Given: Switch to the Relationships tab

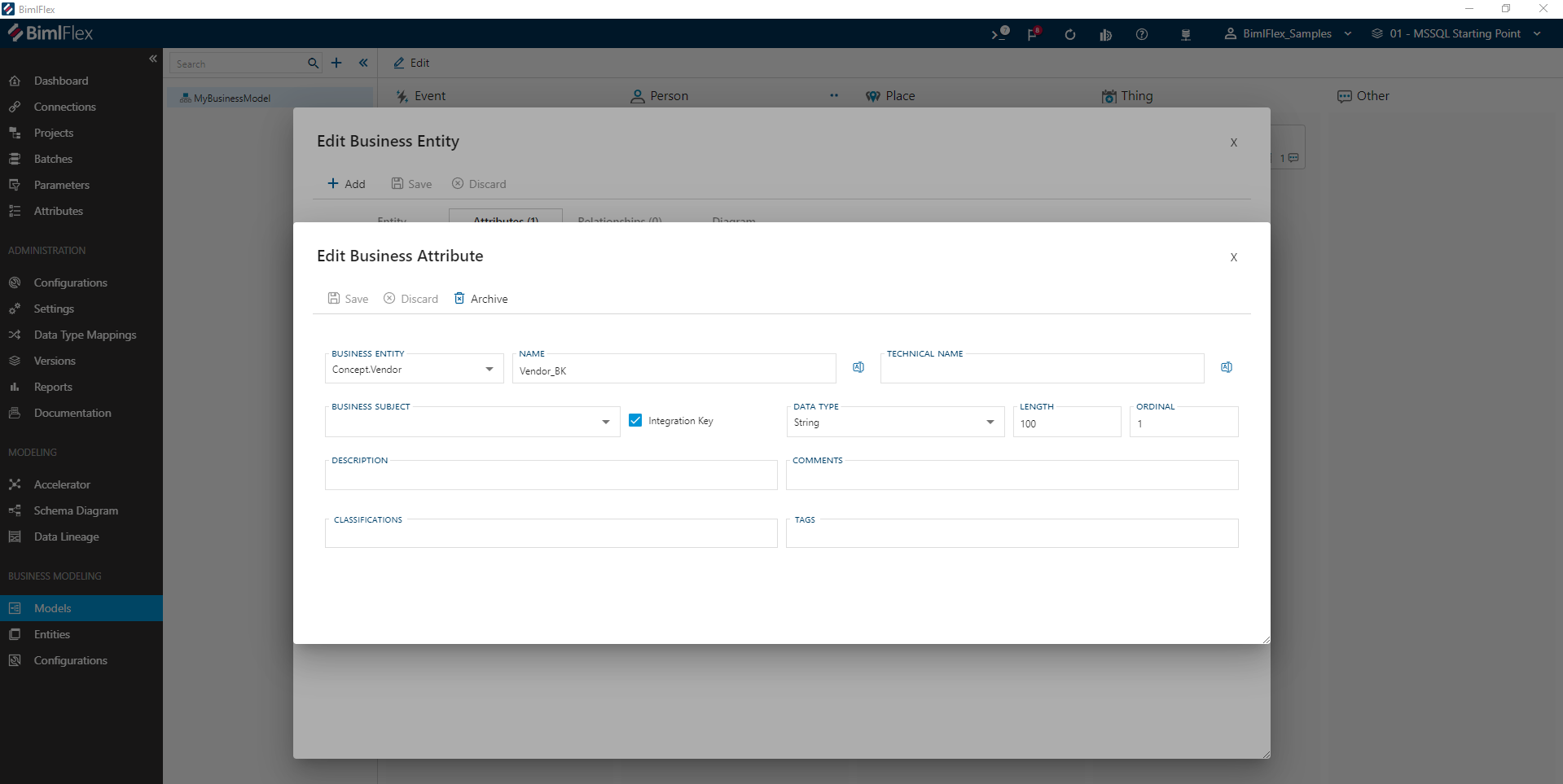Looking at the screenshot, I should click(619, 220).
